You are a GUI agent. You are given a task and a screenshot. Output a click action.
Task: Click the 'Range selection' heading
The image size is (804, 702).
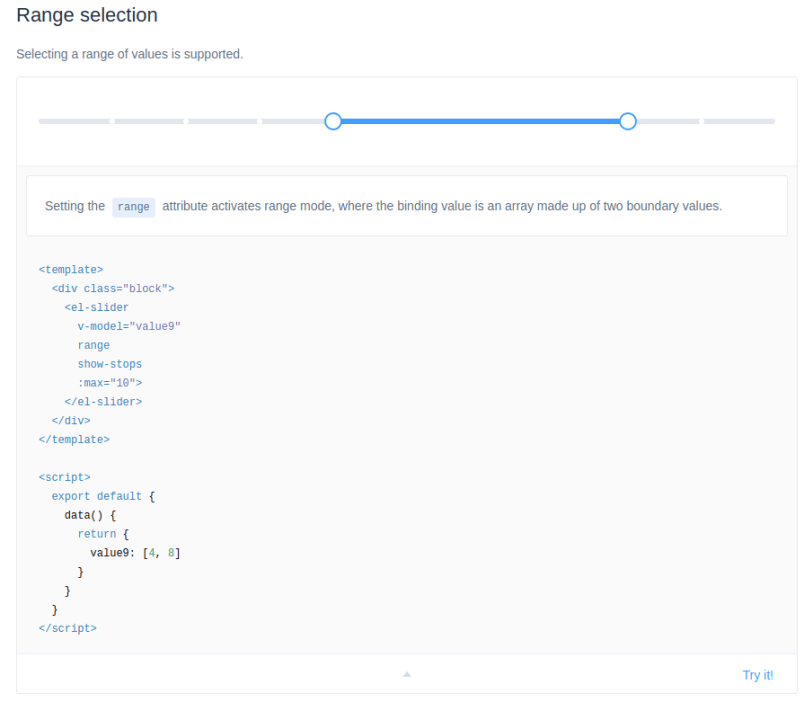pyautogui.click(x=87, y=15)
